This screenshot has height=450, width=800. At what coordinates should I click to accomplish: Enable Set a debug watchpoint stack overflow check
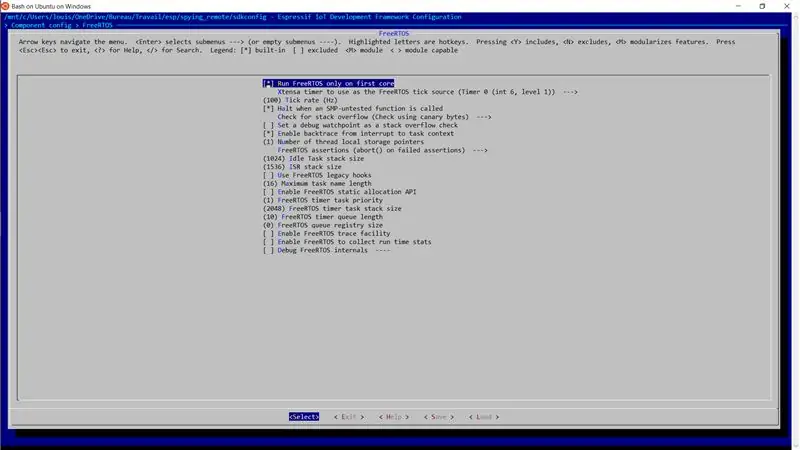[x=360, y=125]
